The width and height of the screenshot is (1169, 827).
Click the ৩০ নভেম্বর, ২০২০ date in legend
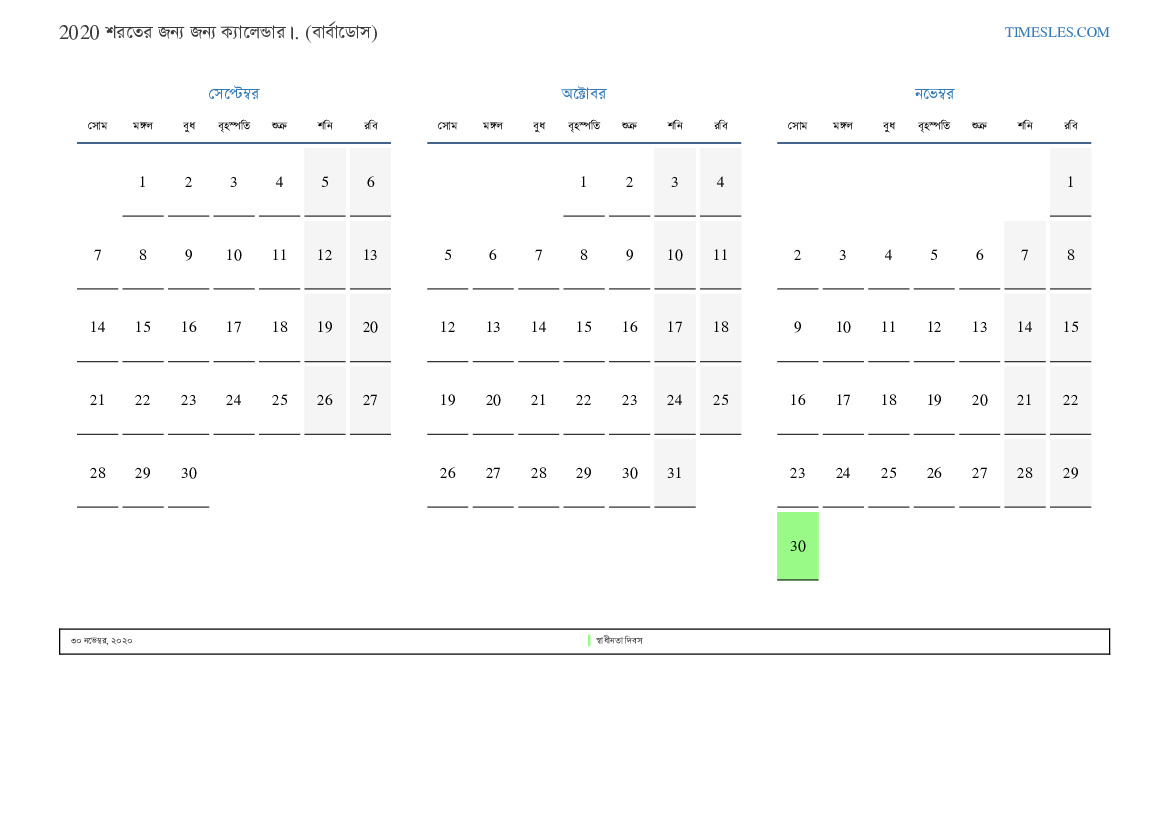click(102, 641)
